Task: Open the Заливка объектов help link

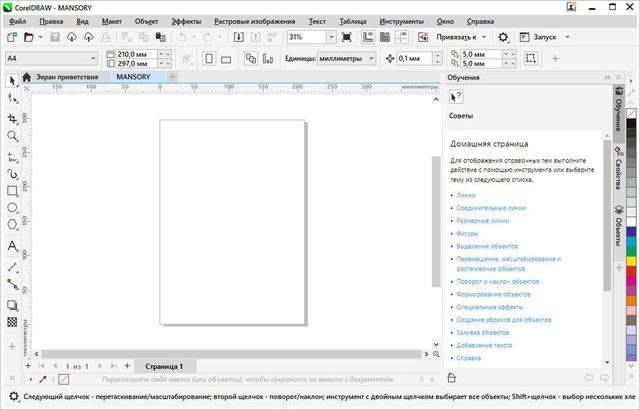Action: 481,332
